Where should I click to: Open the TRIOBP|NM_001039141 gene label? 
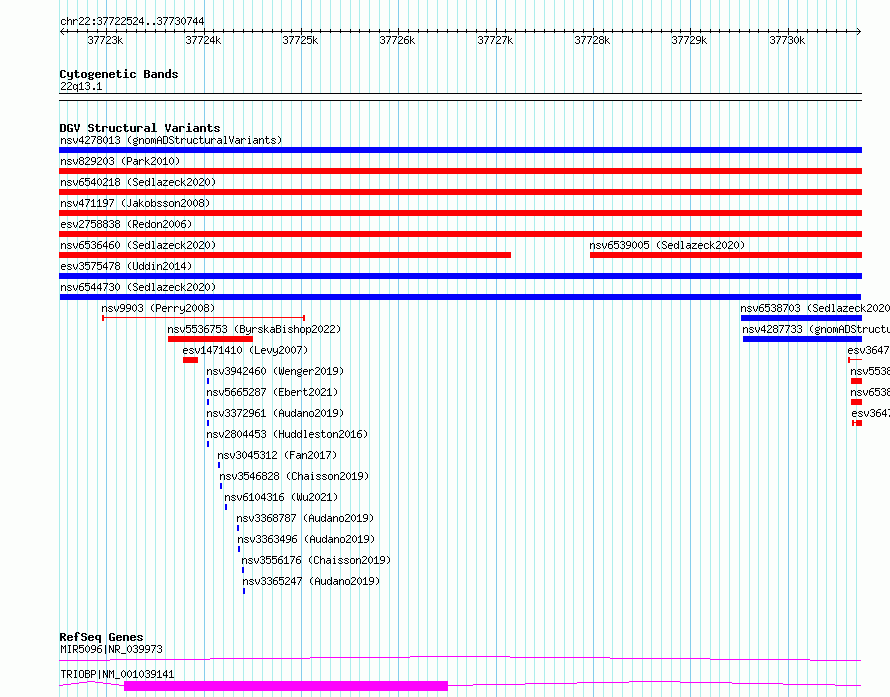pos(117,674)
